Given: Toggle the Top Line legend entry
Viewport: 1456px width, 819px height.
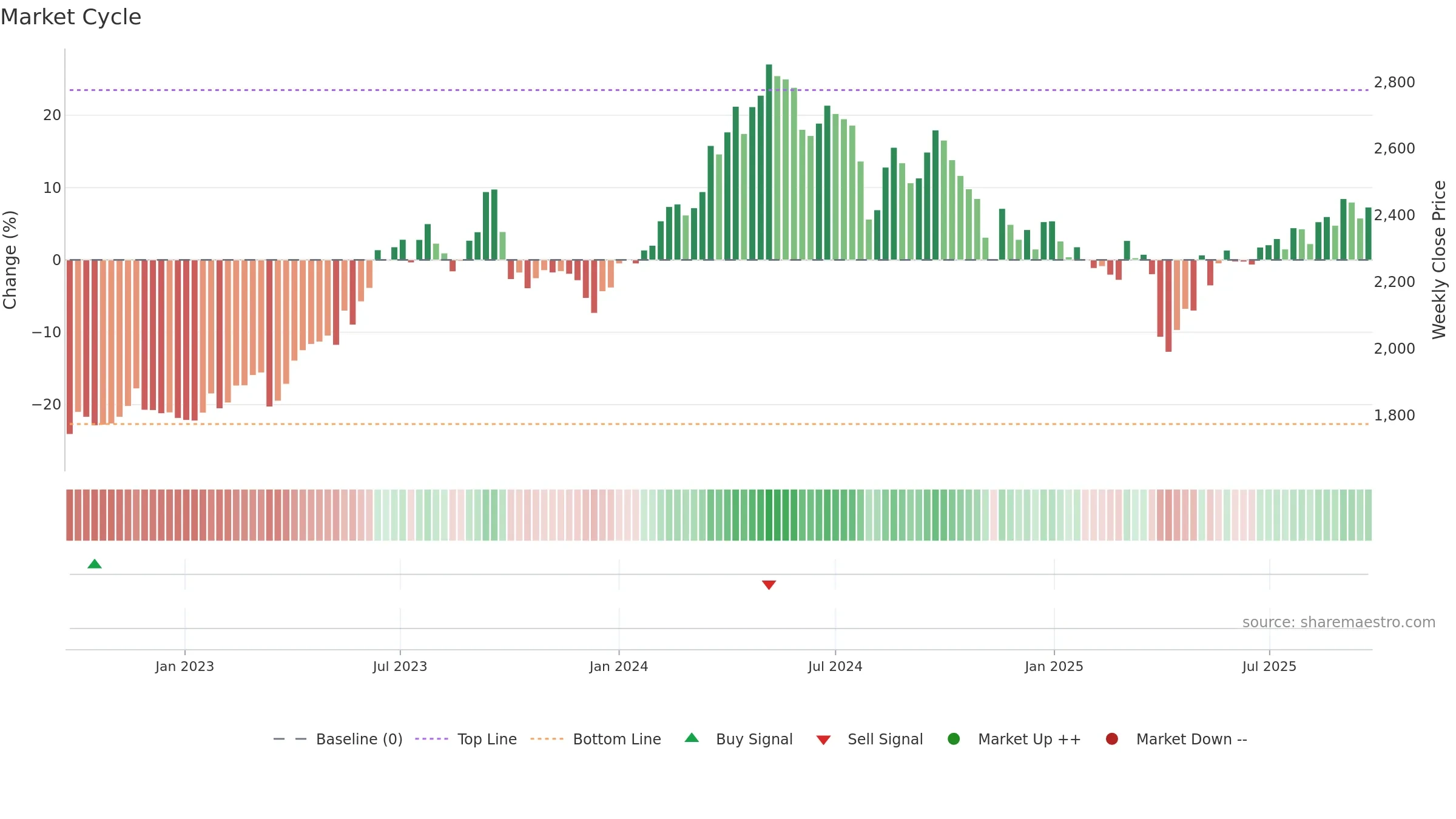Looking at the screenshot, I should 466,739.
